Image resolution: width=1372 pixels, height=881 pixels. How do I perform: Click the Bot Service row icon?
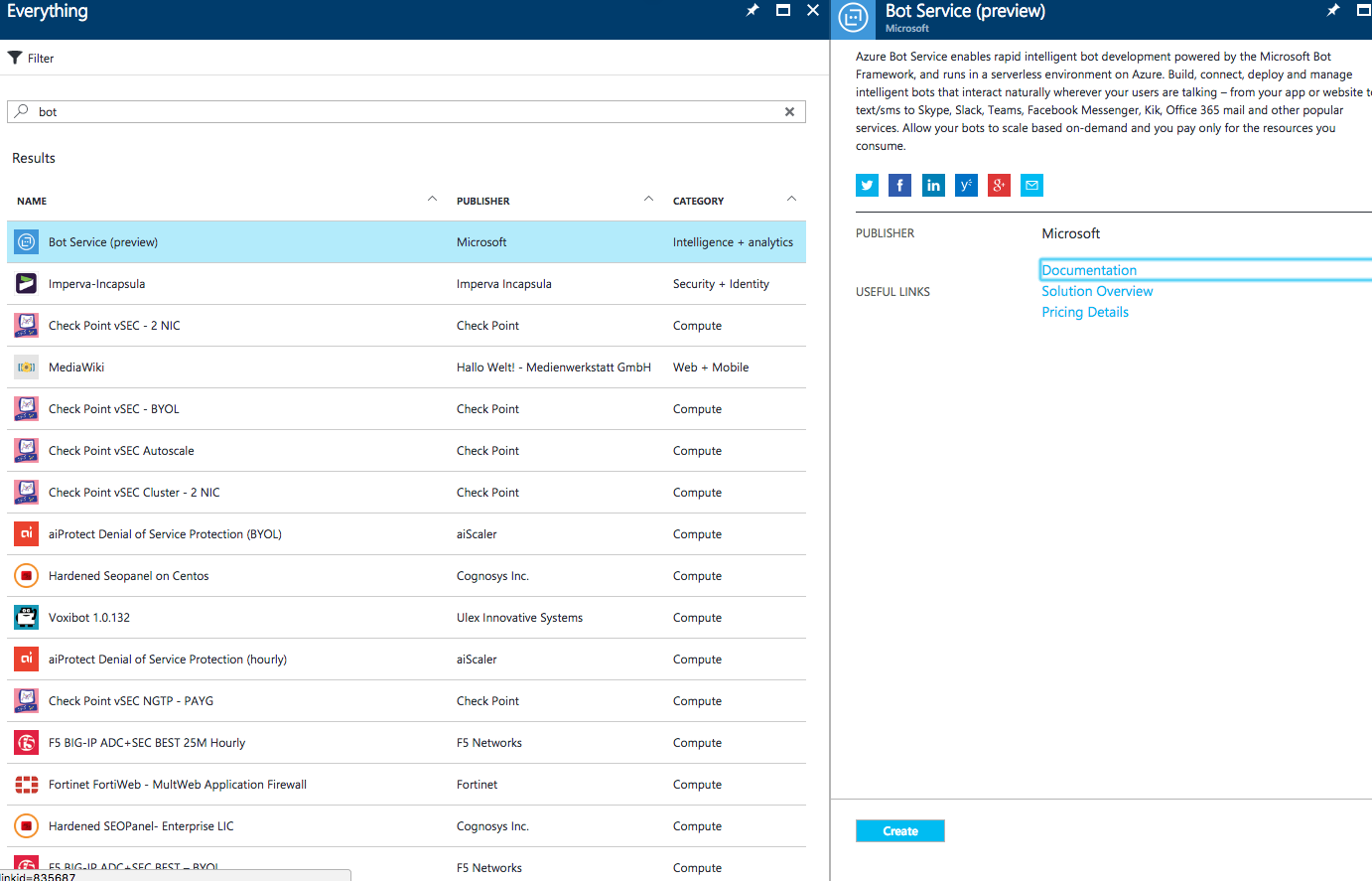pos(27,242)
